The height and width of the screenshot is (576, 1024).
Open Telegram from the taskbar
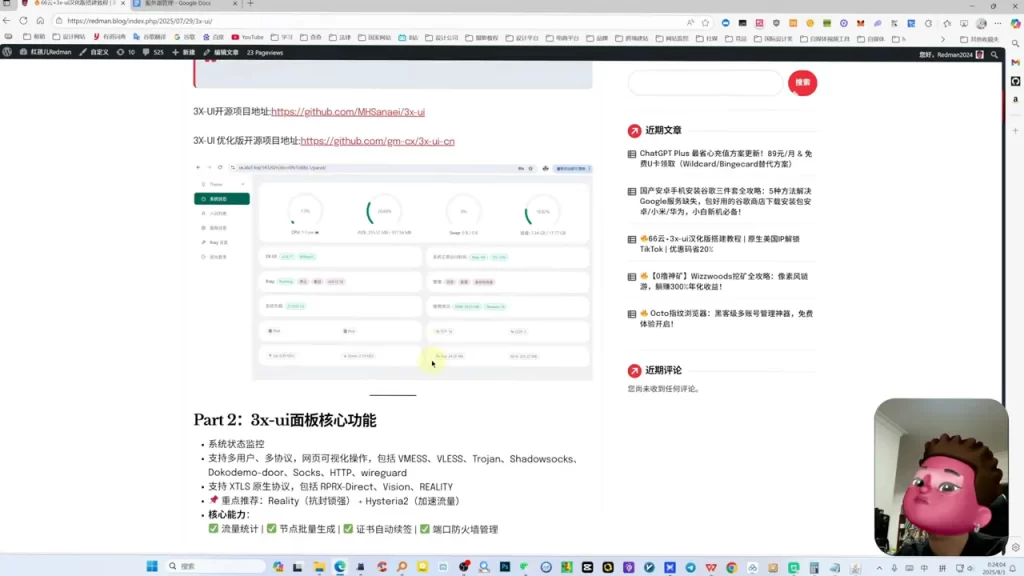690,568
